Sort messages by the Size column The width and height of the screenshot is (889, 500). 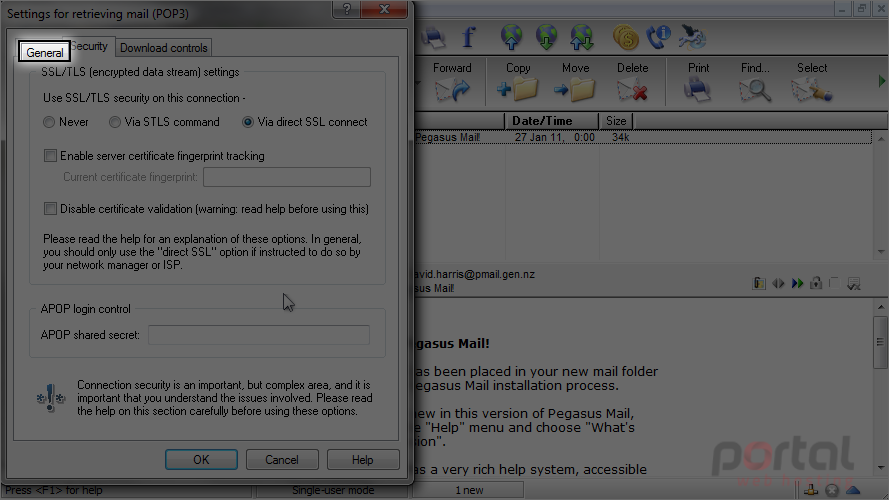click(x=616, y=121)
